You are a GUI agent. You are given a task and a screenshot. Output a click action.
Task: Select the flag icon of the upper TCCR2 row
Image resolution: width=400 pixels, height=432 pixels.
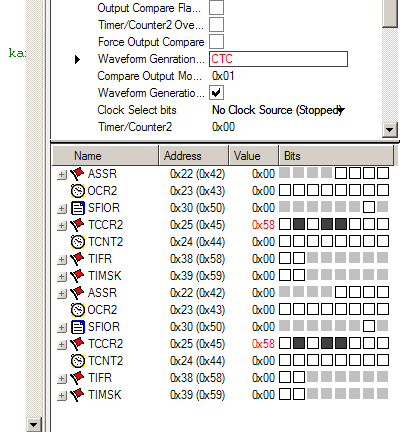[77, 225]
